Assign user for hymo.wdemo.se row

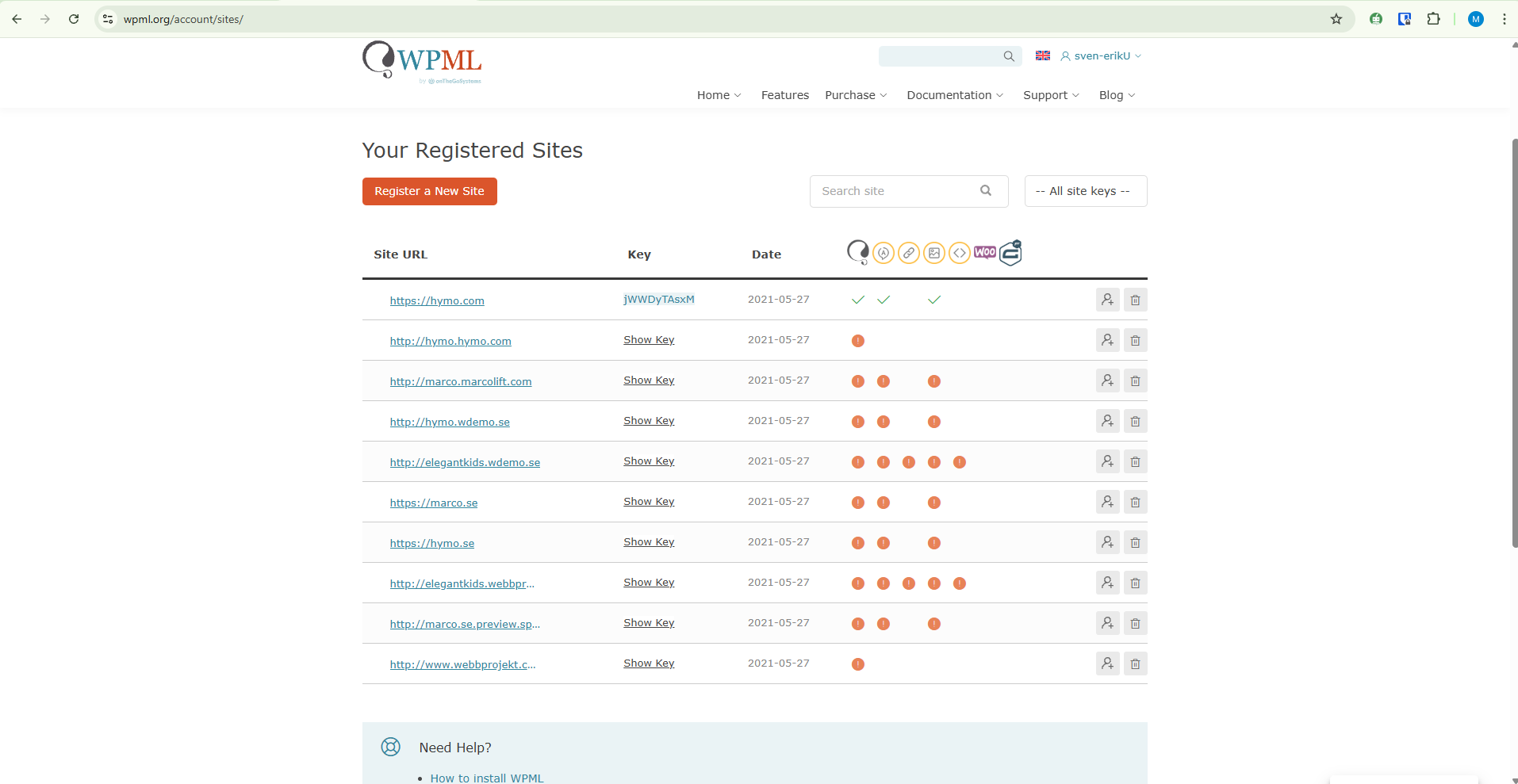click(x=1108, y=421)
